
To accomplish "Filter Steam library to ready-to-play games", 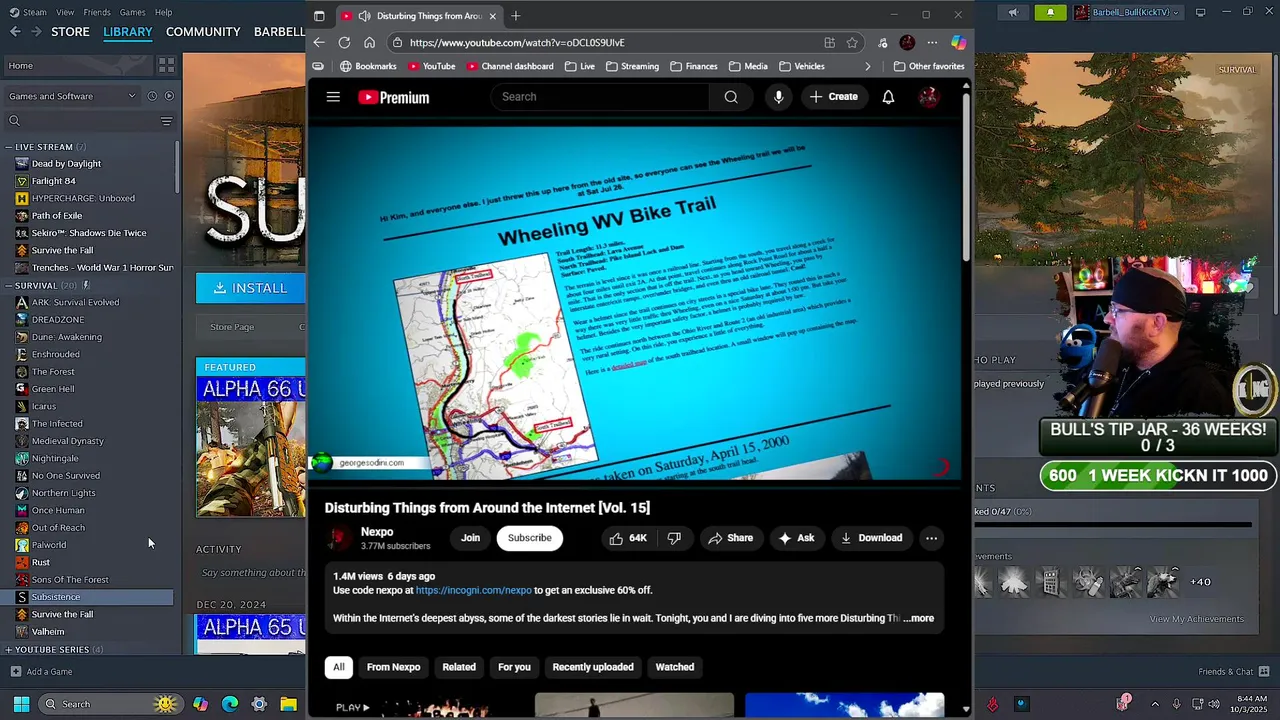I will [169, 96].
